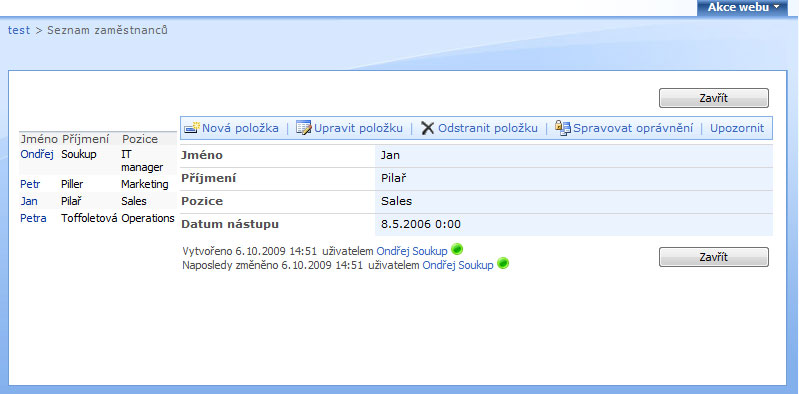Image resolution: width=799 pixels, height=394 pixels.
Task: Click the Odstranit položku X icon
Action: pyautogui.click(x=428, y=128)
